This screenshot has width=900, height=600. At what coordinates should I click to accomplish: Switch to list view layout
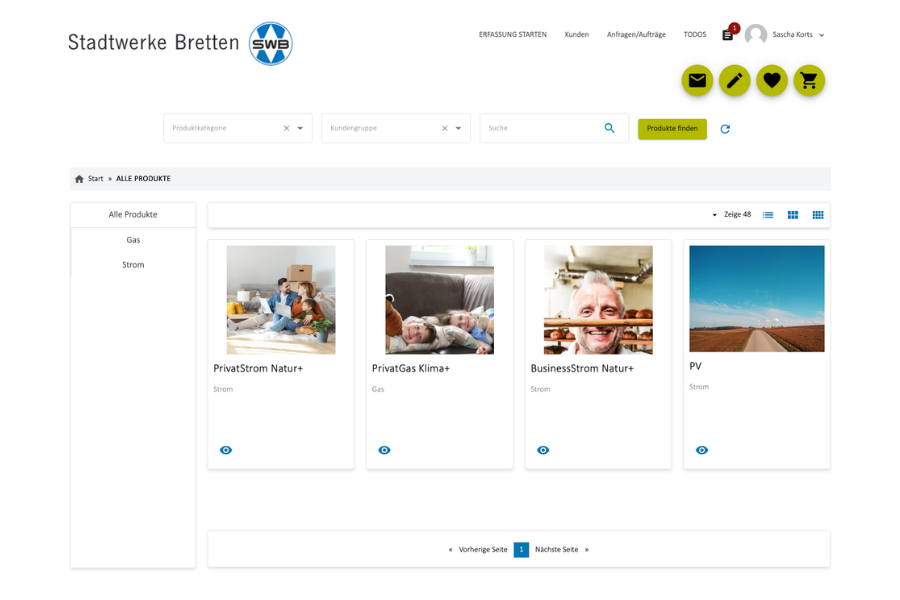click(x=767, y=215)
